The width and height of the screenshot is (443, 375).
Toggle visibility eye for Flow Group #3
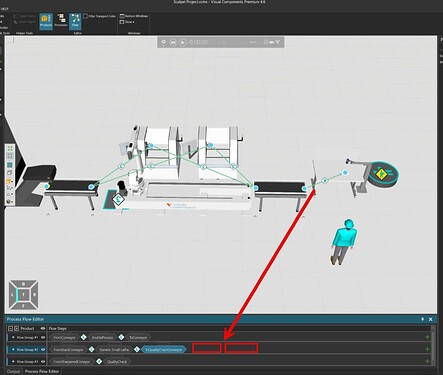coord(43,361)
